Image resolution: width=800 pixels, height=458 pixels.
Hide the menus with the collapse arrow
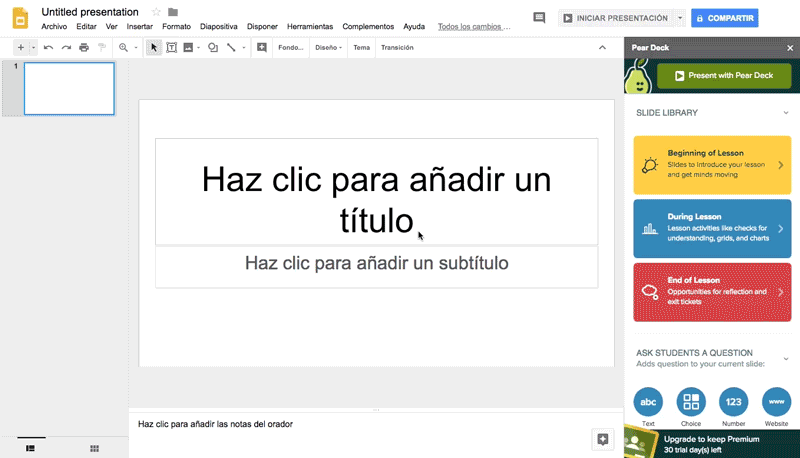point(602,48)
